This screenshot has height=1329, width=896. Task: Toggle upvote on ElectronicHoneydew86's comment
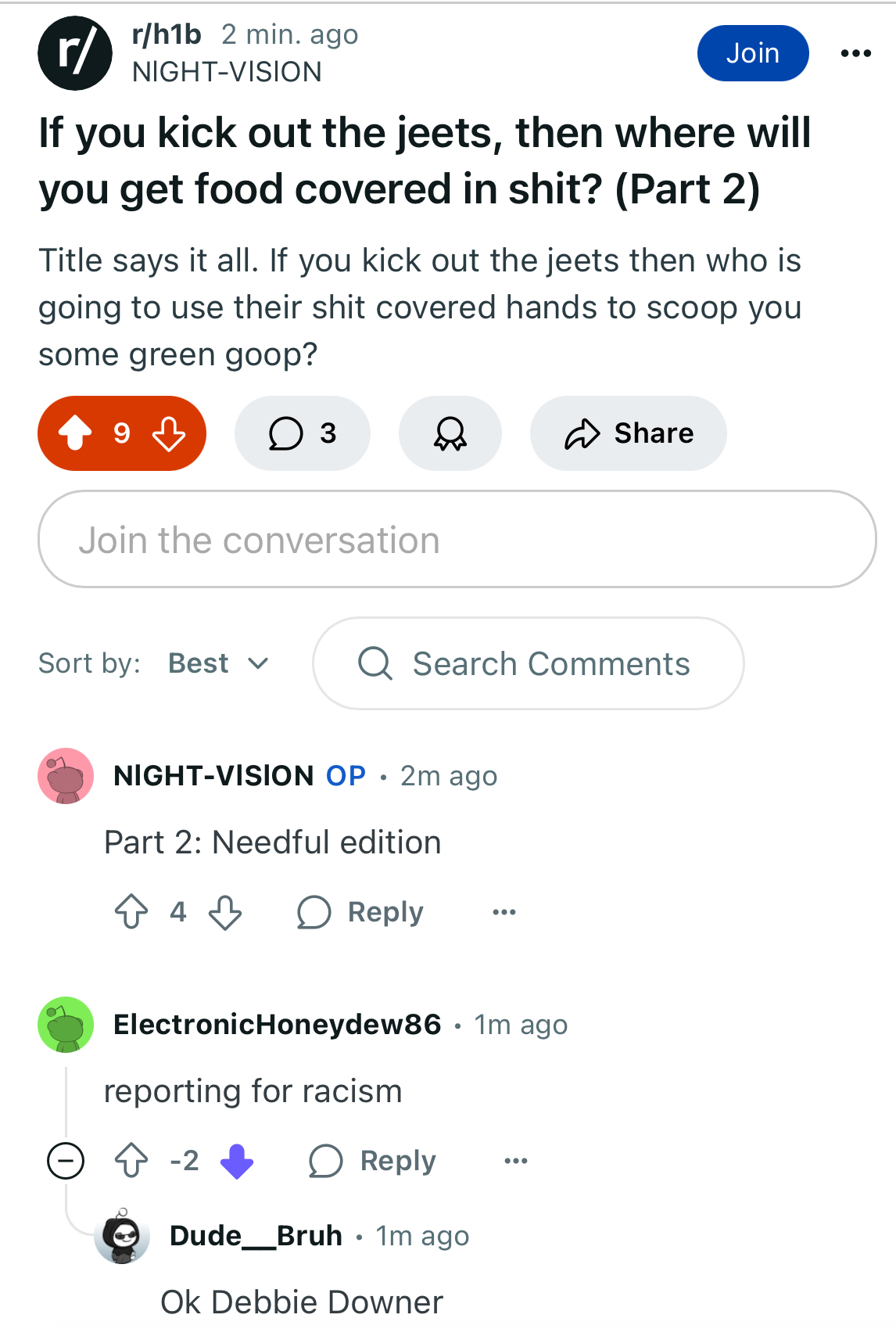pyautogui.click(x=131, y=1160)
